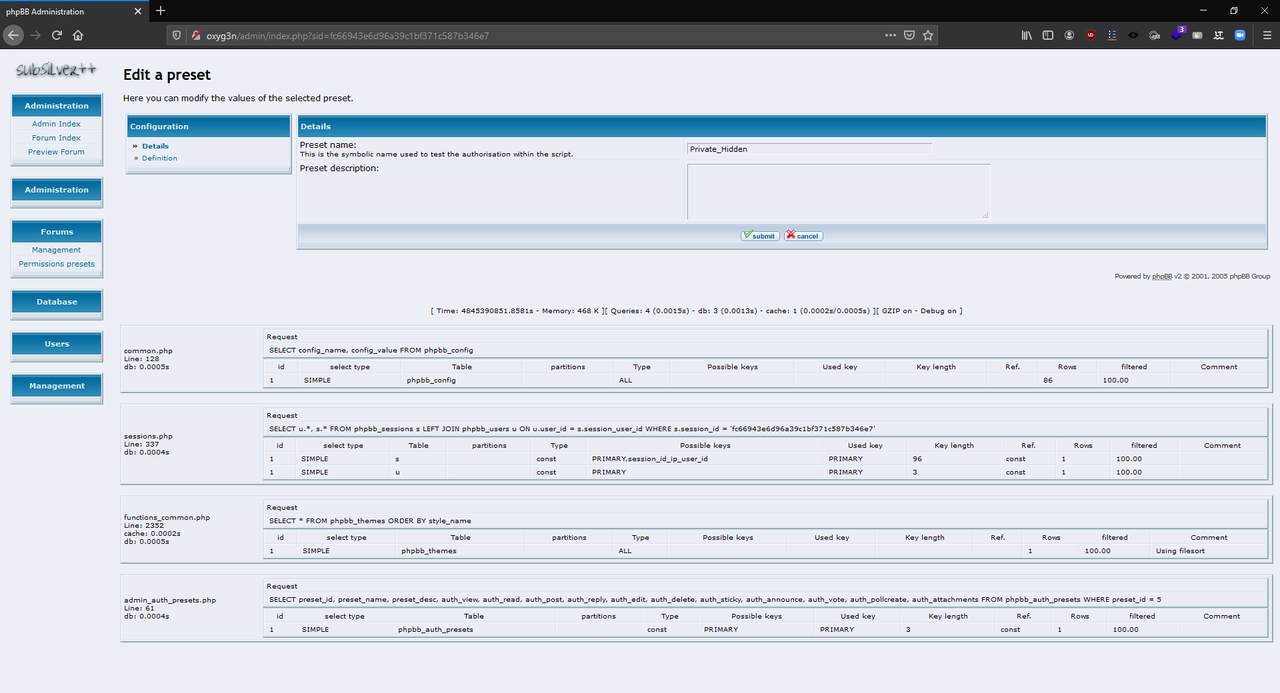Viewport: 1280px width, 693px height.
Task: Click the 'admin_auth_presets.php' debug entry
Action: tap(170, 600)
